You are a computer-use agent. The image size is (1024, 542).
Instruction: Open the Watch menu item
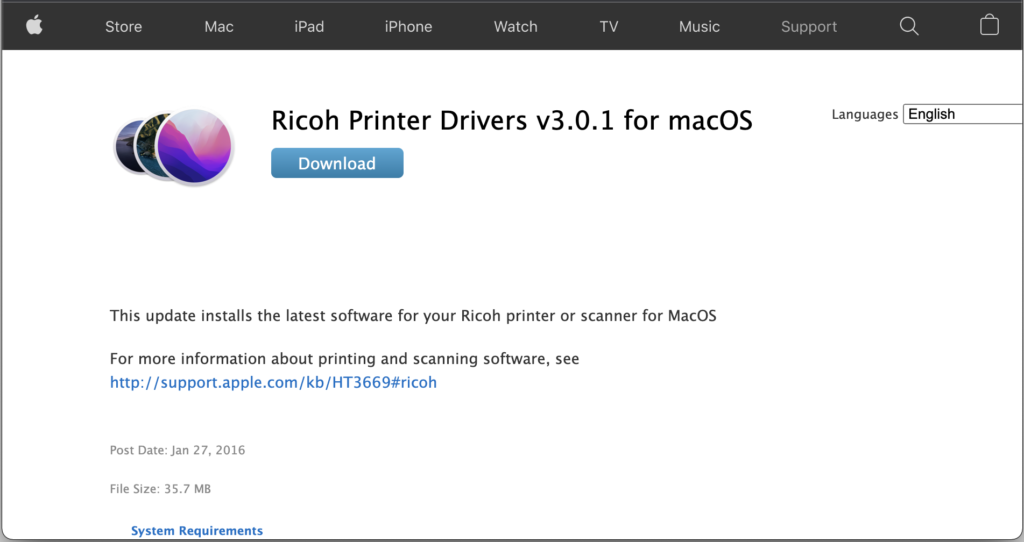(x=515, y=27)
